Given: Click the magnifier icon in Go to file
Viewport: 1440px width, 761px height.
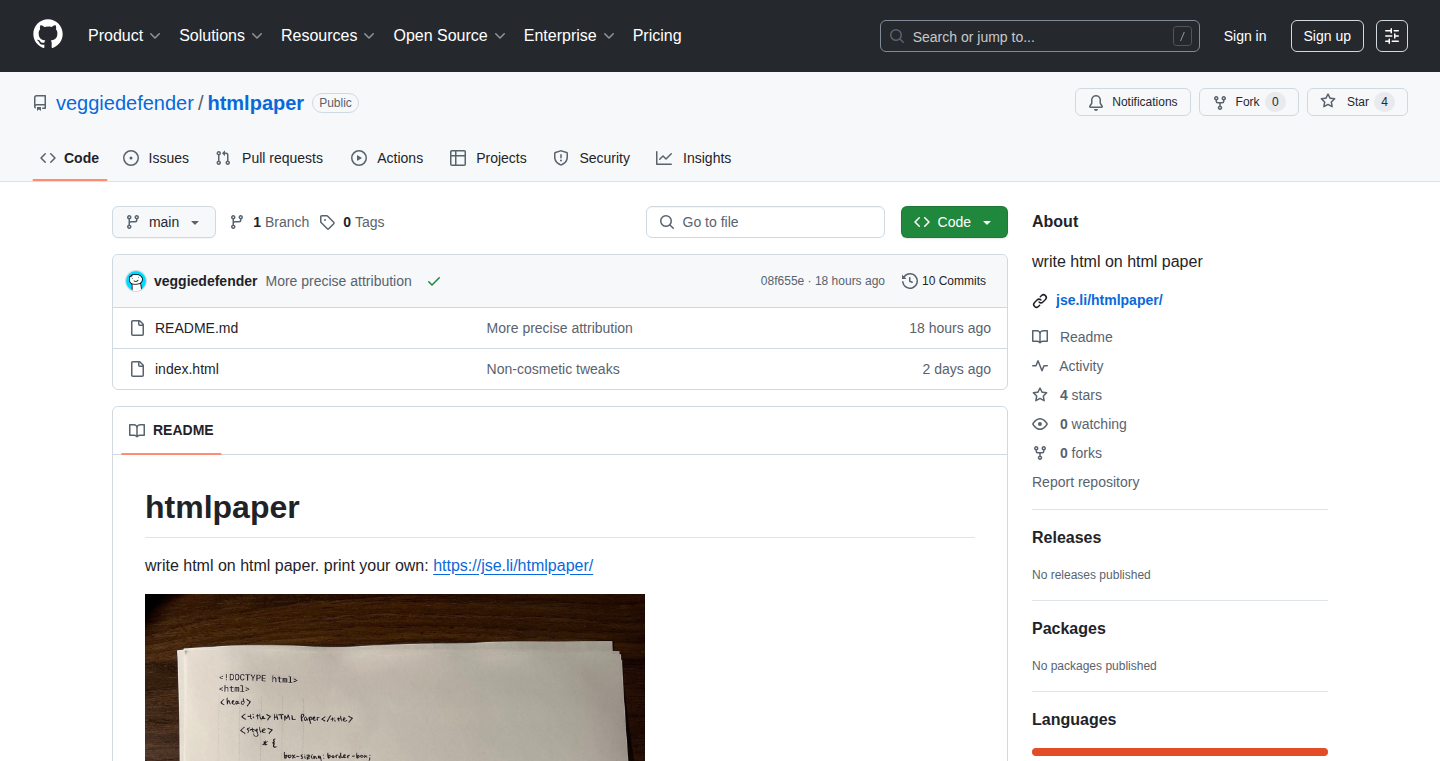Looking at the screenshot, I should pos(667,222).
